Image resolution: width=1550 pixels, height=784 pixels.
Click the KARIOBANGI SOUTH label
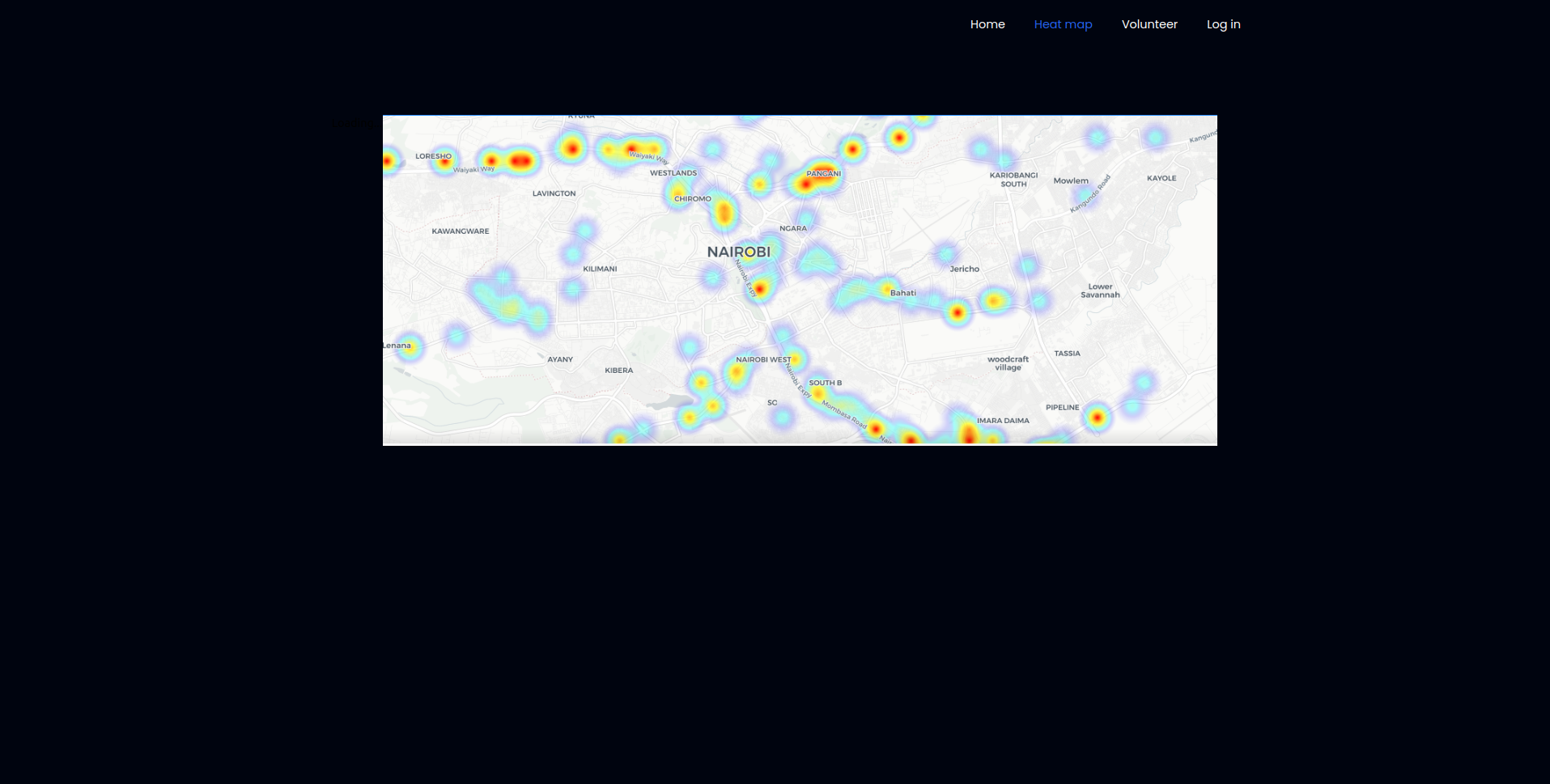[1013, 180]
